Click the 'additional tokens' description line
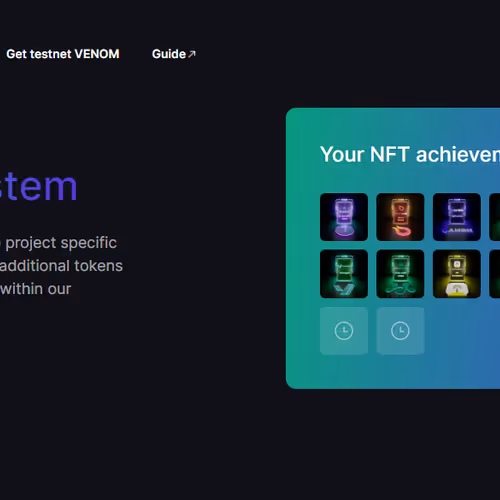500x500 pixels. point(61,266)
